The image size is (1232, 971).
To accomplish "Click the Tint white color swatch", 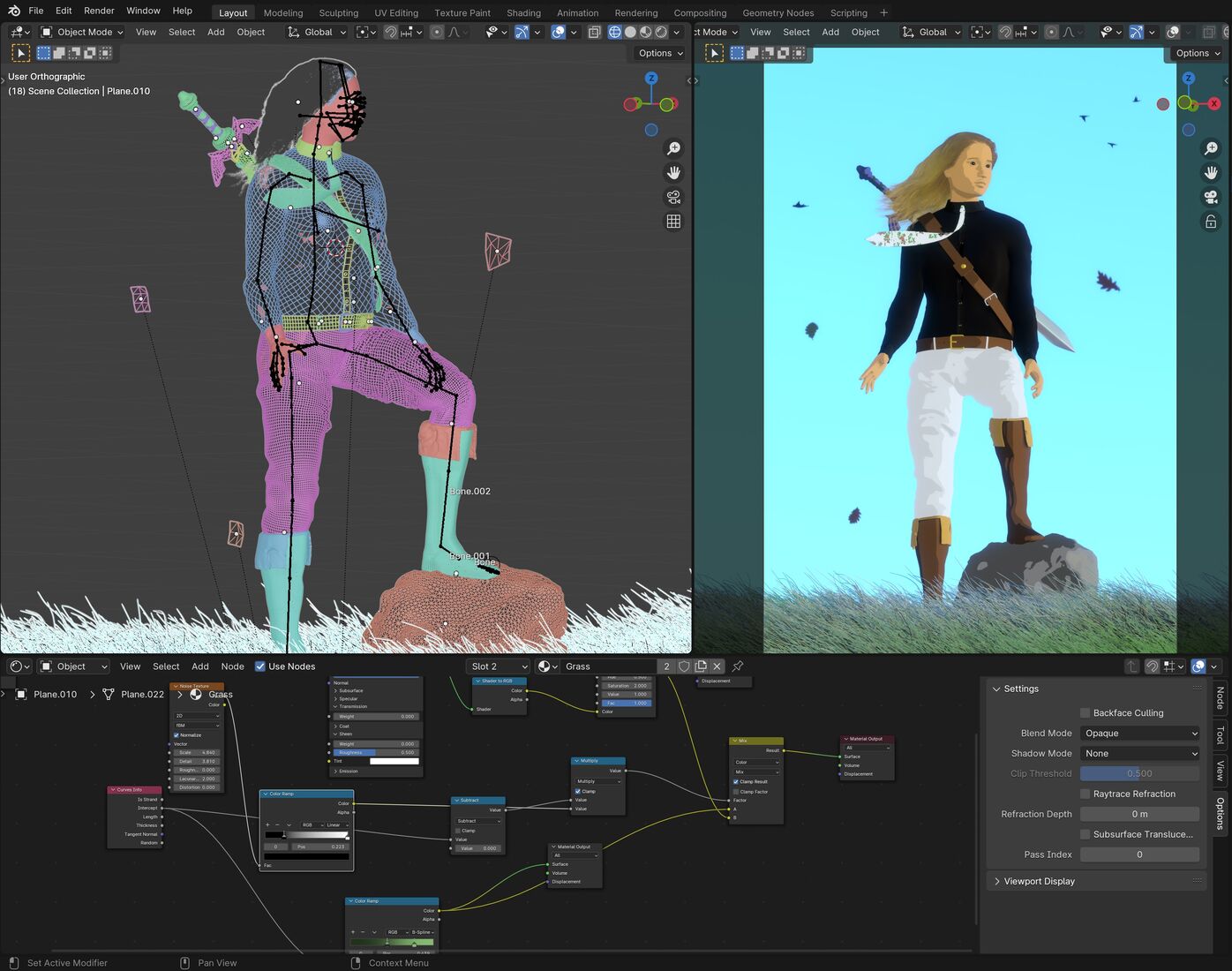I will coord(394,761).
